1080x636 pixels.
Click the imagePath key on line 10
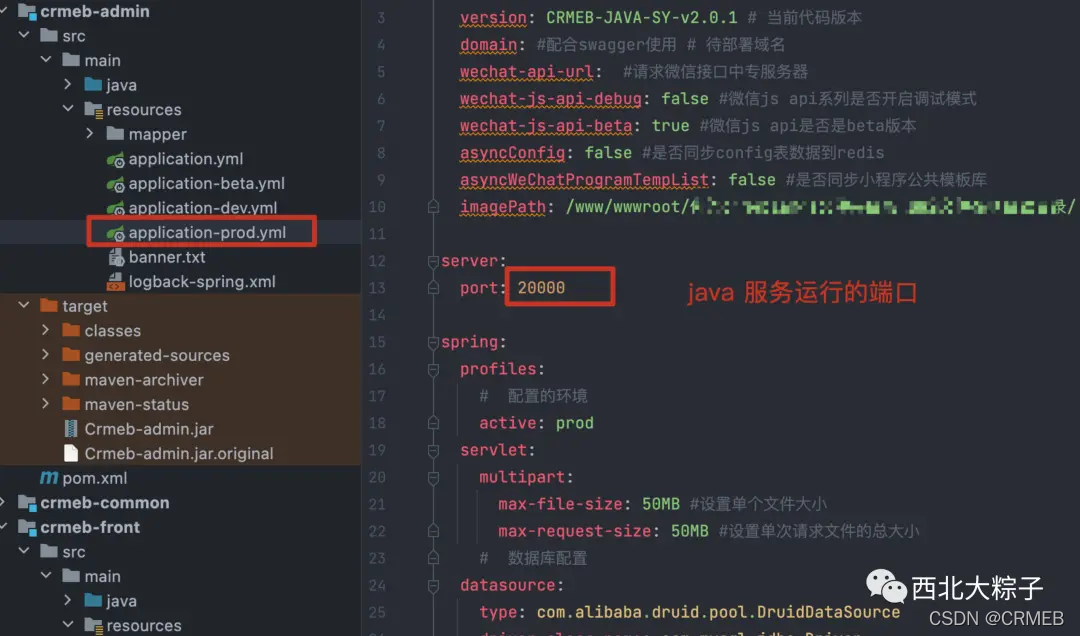point(503,207)
